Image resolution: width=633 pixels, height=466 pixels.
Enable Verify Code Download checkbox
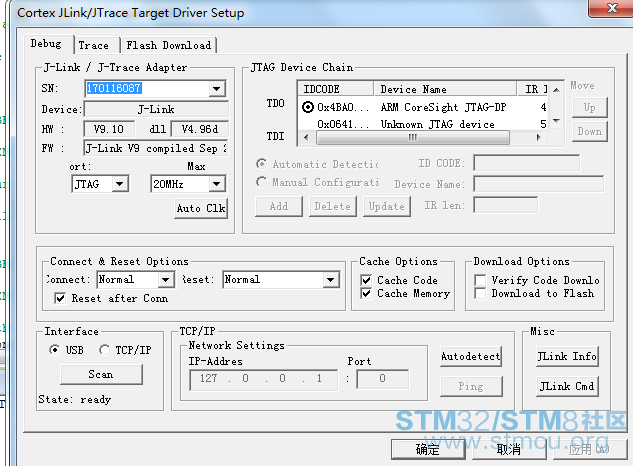tap(480, 280)
